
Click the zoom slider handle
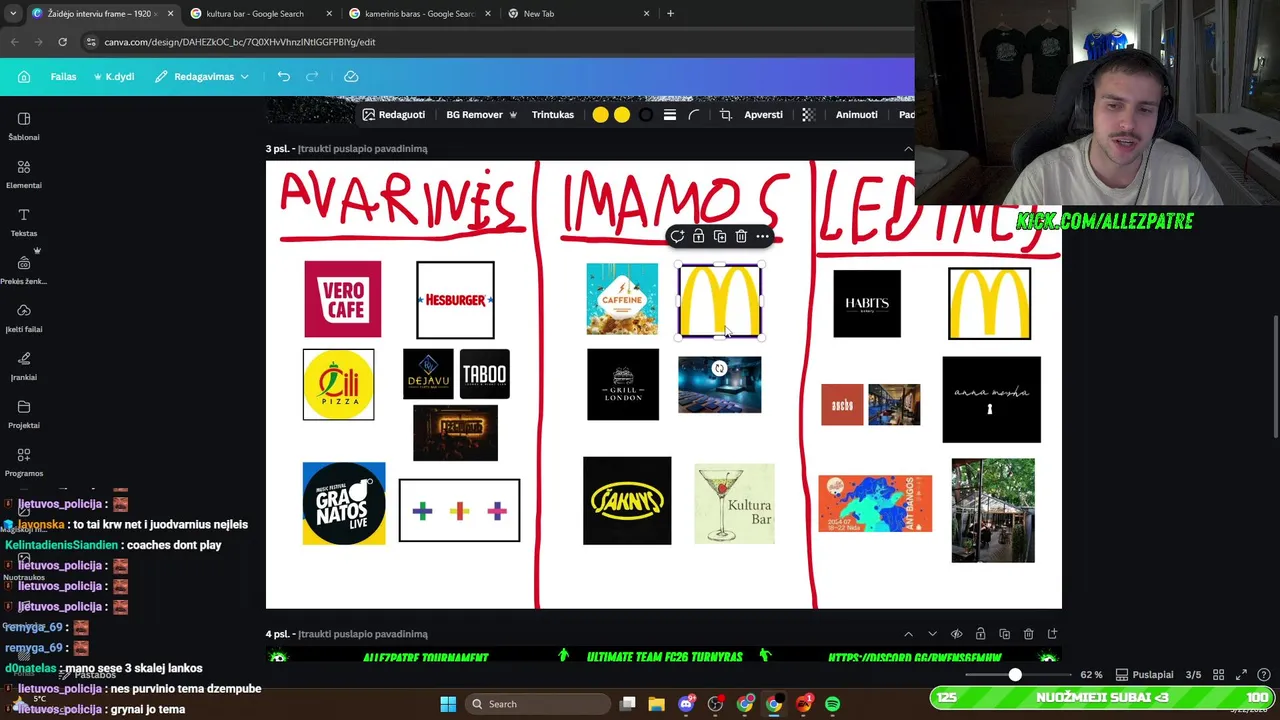1015,675
